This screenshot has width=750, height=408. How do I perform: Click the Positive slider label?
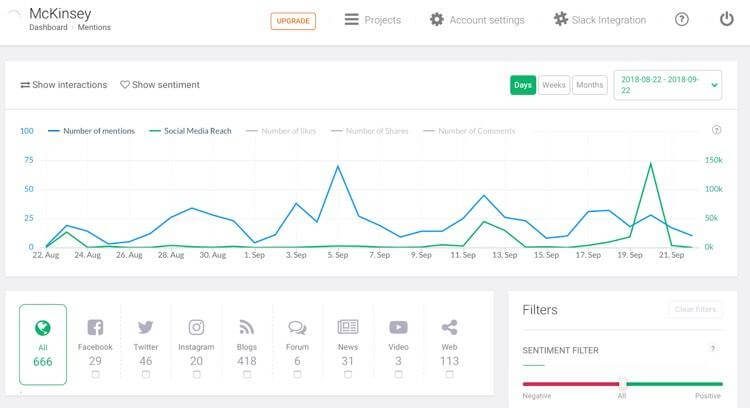point(708,396)
